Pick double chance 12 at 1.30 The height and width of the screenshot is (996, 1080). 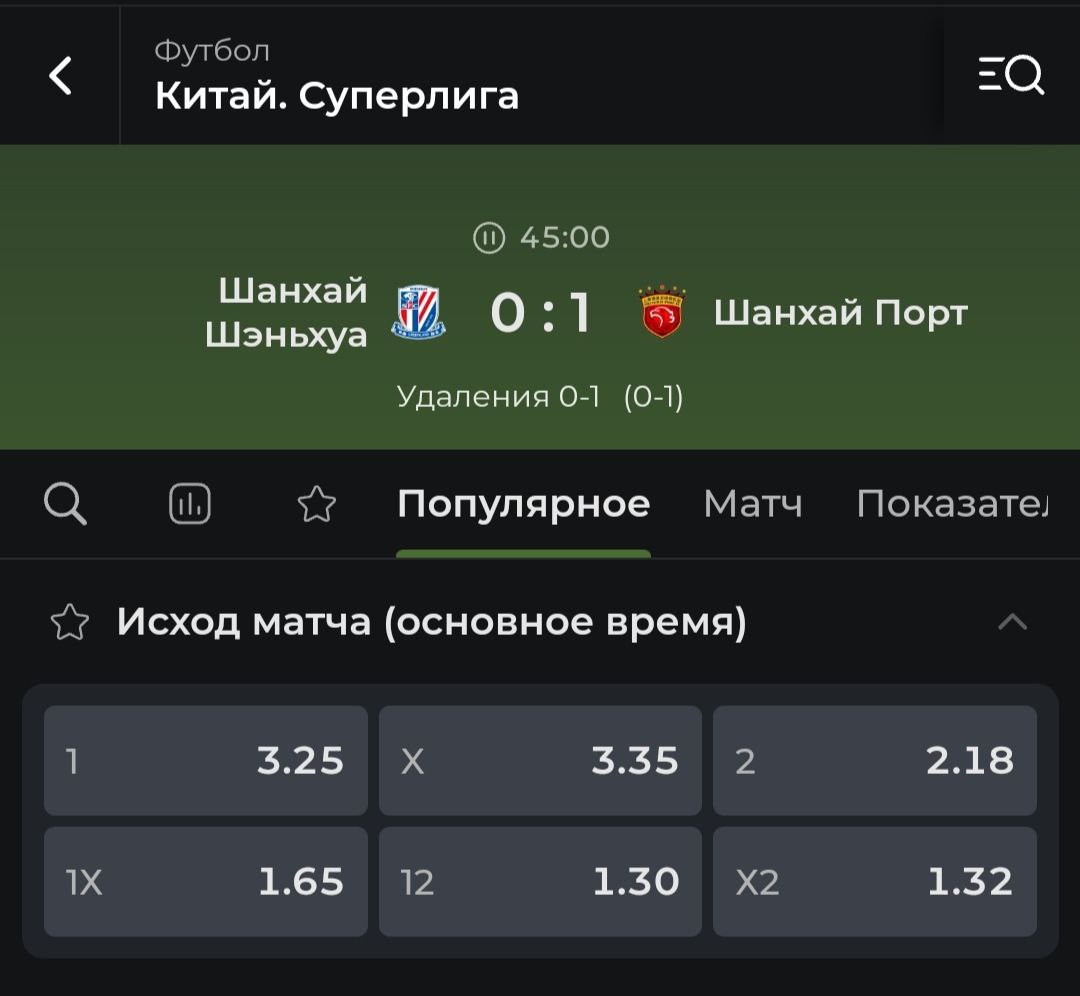[x=540, y=882]
